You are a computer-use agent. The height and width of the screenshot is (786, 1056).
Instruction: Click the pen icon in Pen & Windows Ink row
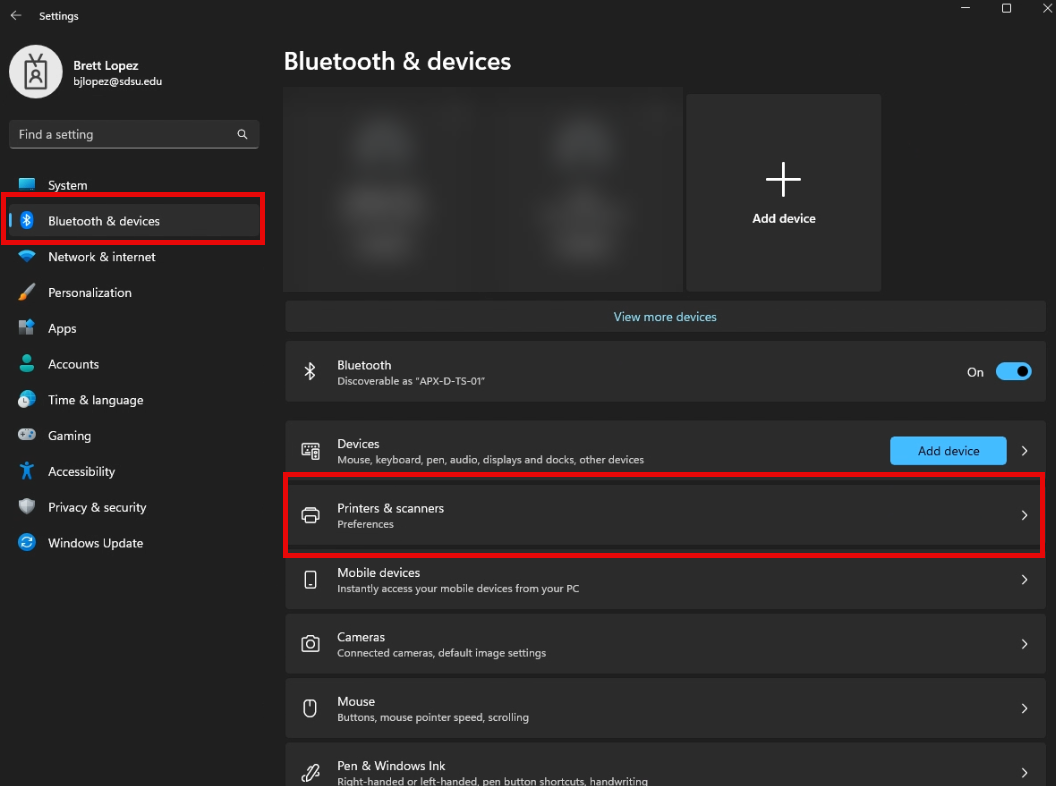[310, 773]
